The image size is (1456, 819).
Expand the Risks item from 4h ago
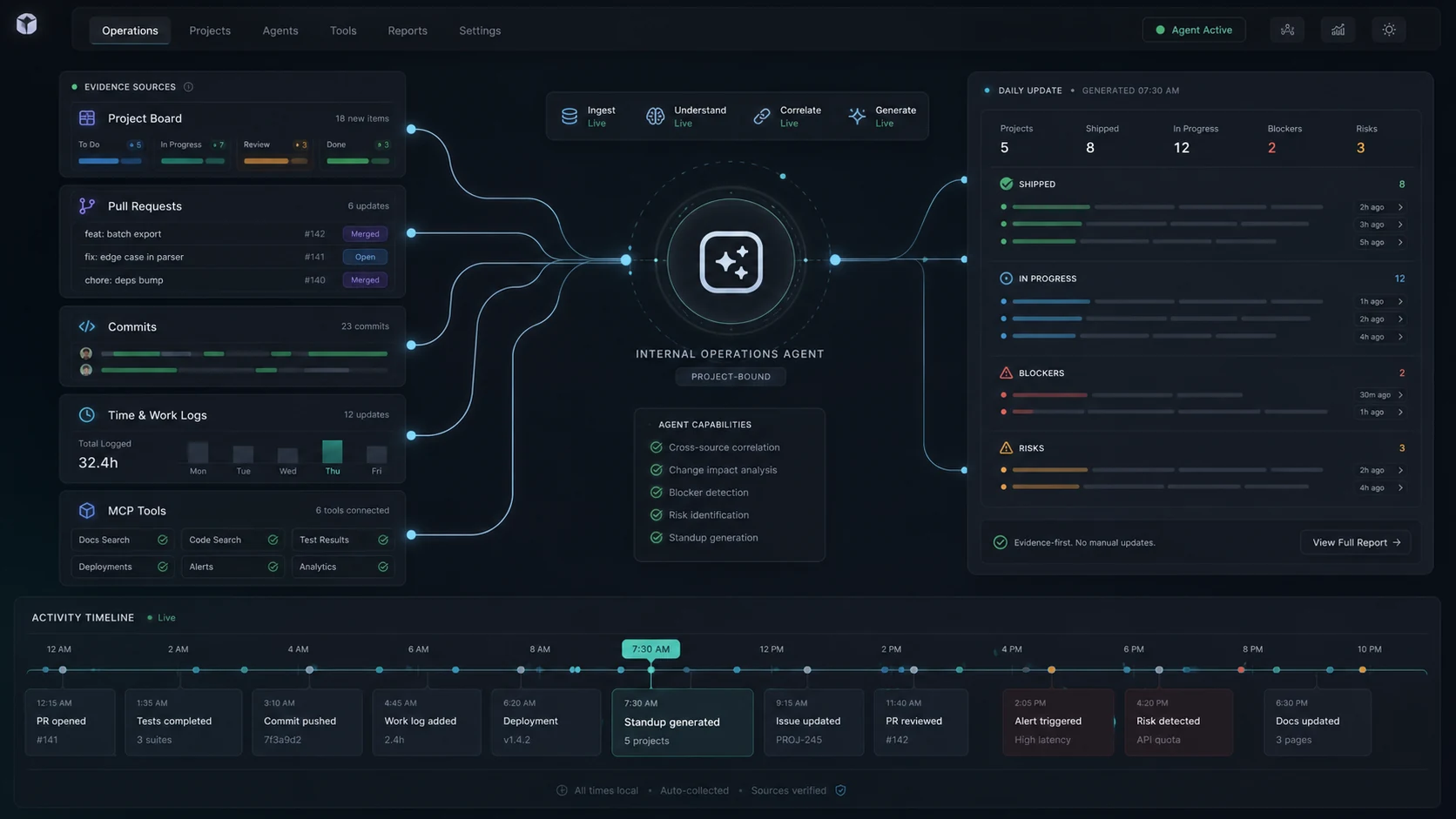[1400, 487]
